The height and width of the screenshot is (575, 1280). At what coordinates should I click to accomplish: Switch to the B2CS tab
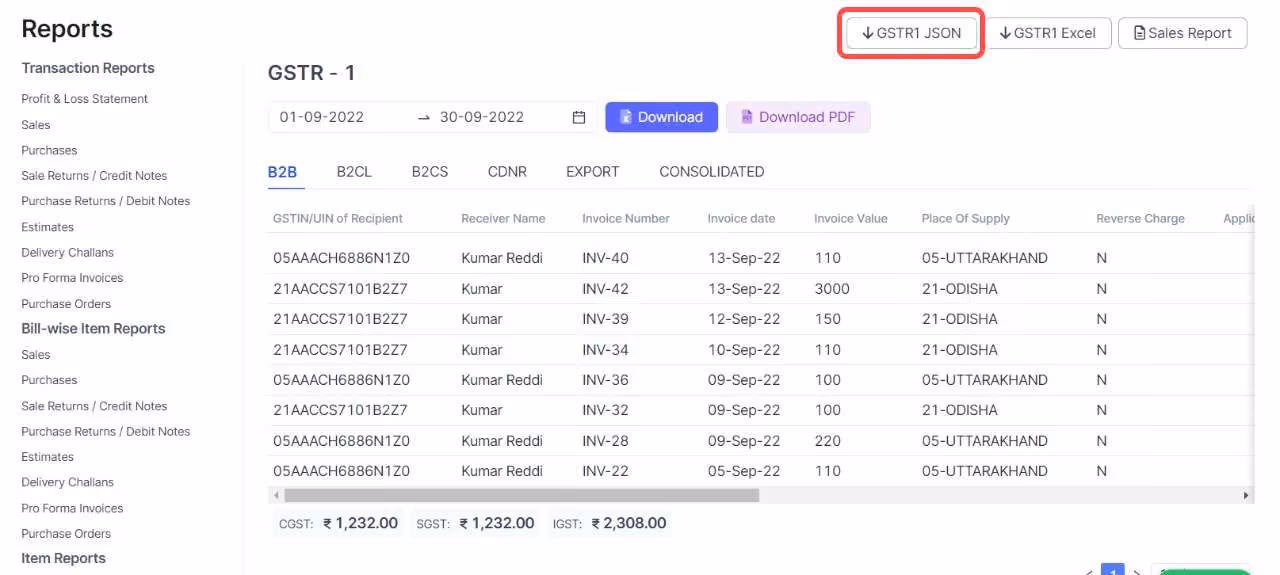click(x=430, y=172)
